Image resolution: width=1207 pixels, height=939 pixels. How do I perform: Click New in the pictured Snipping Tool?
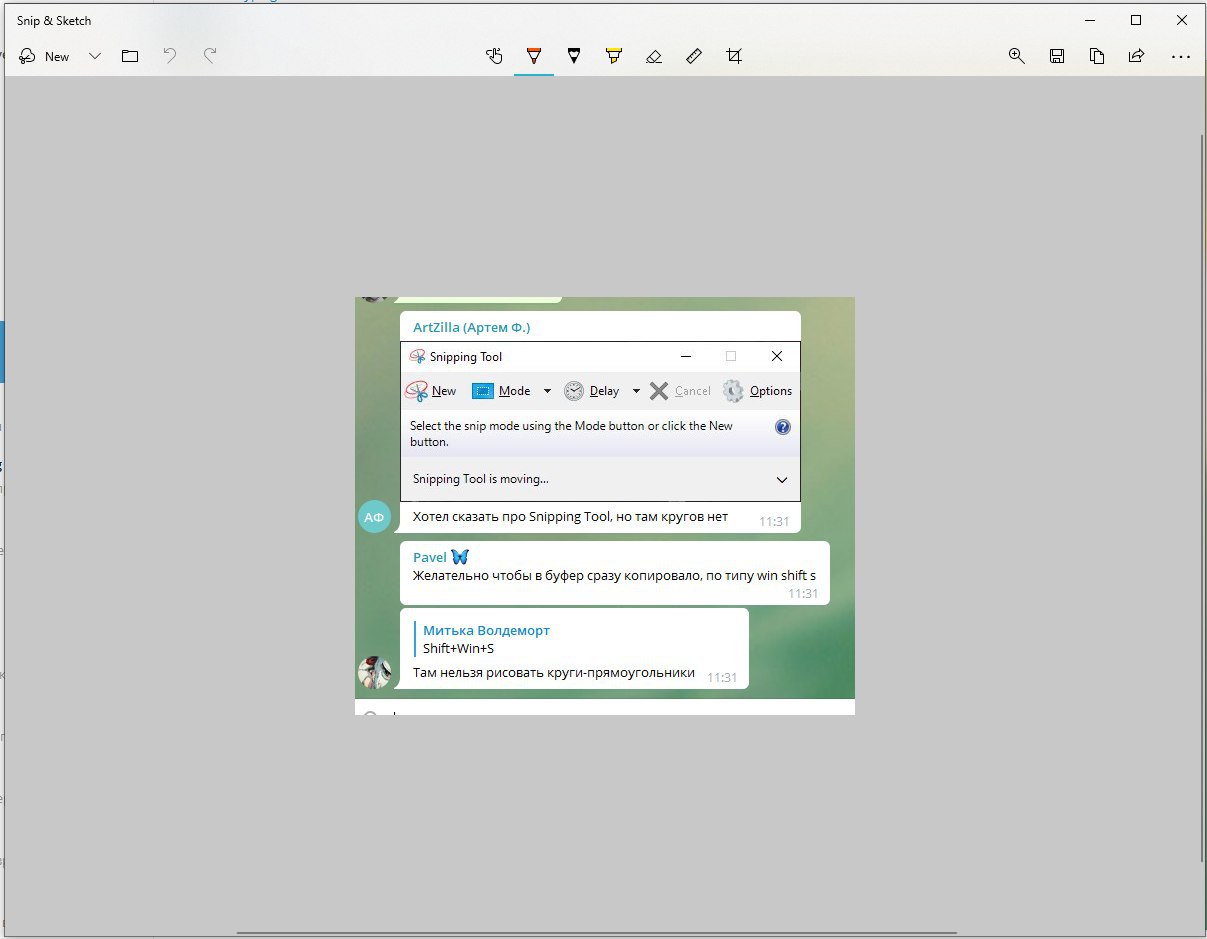coord(431,391)
